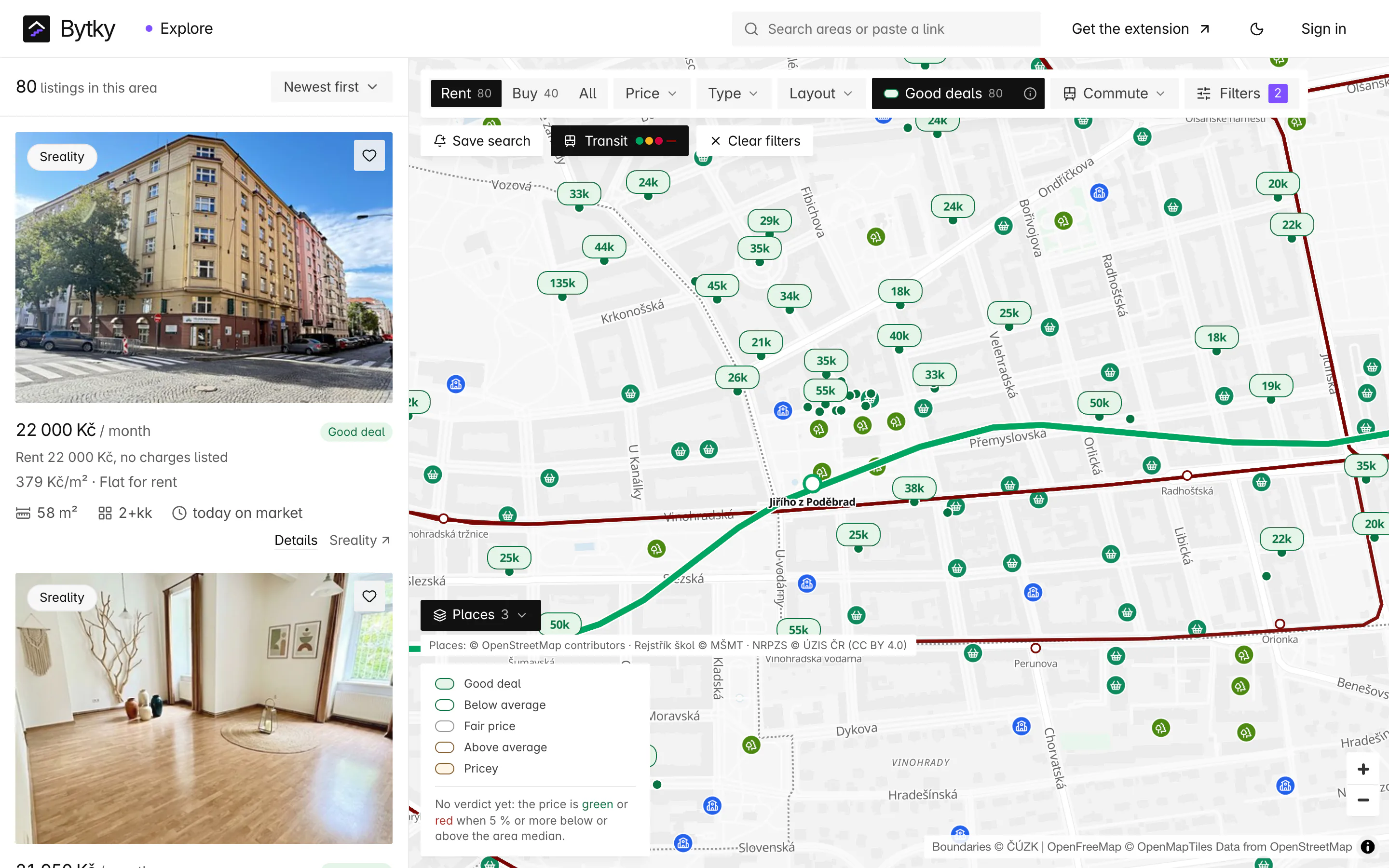
Task: Toggle Good deal legend item
Action: [478, 684]
